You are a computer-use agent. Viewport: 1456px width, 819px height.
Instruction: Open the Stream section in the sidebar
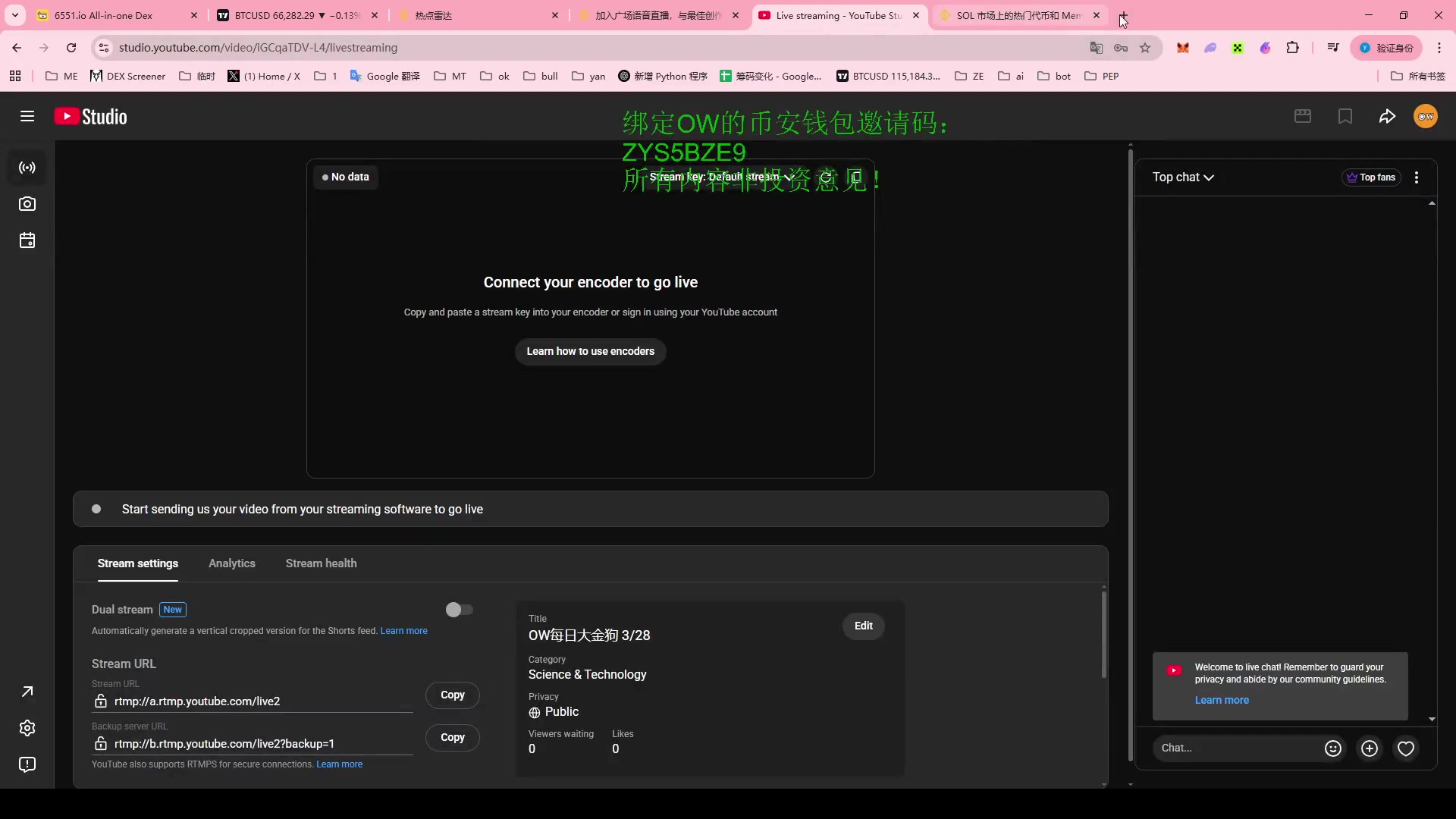(x=27, y=168)
